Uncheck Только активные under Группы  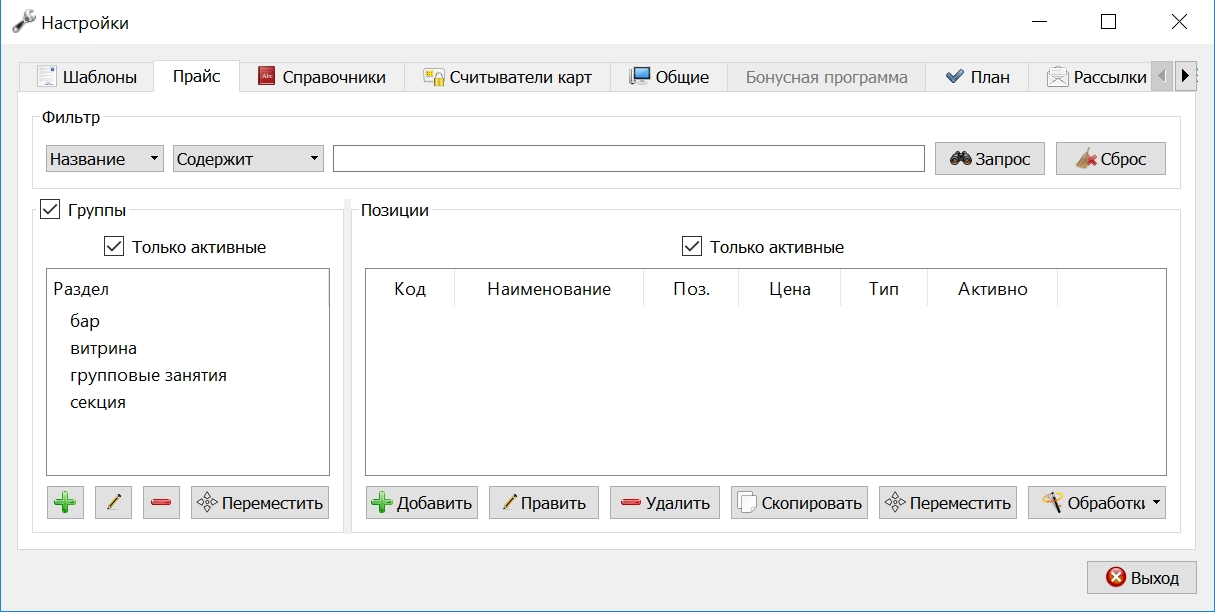pos(114,246)
